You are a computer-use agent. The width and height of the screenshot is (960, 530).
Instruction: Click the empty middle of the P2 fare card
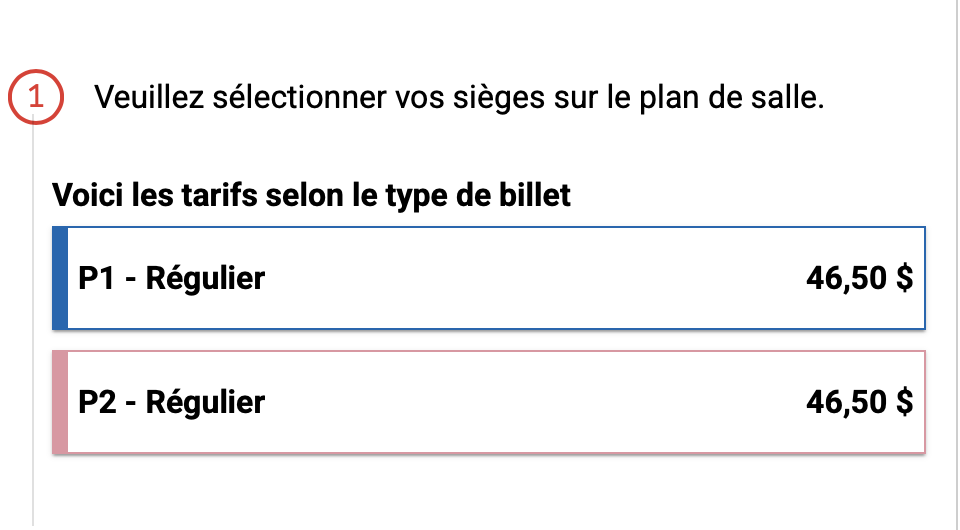[530, 402]
